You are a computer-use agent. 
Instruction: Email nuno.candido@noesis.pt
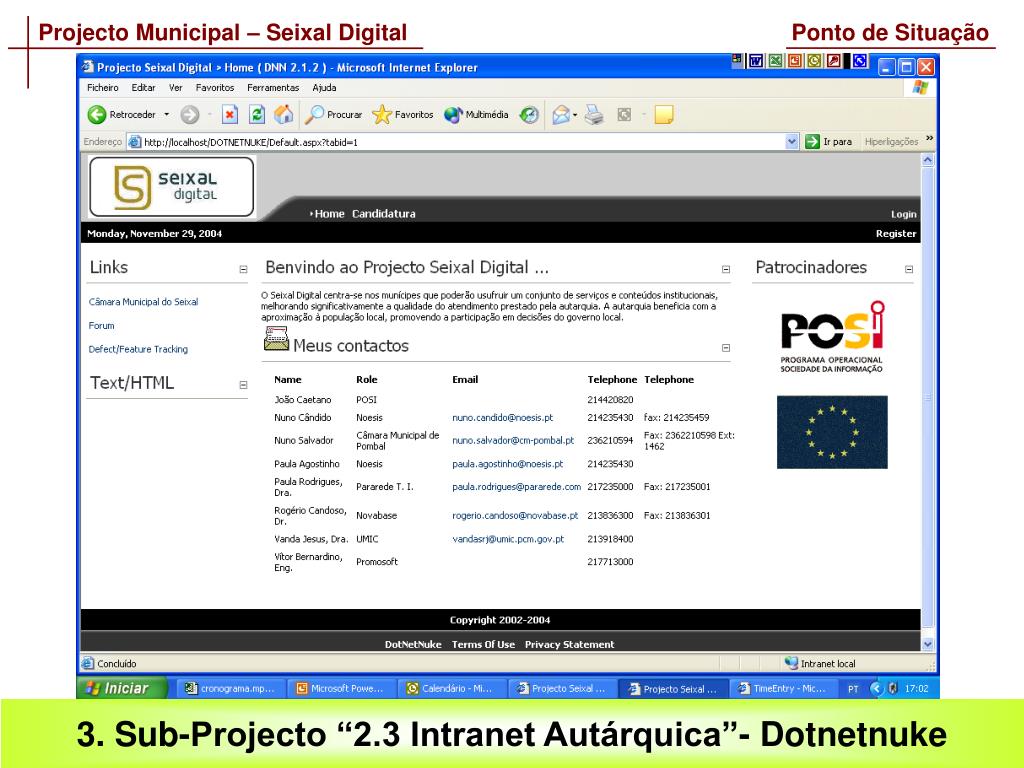[x=502, y=418]
